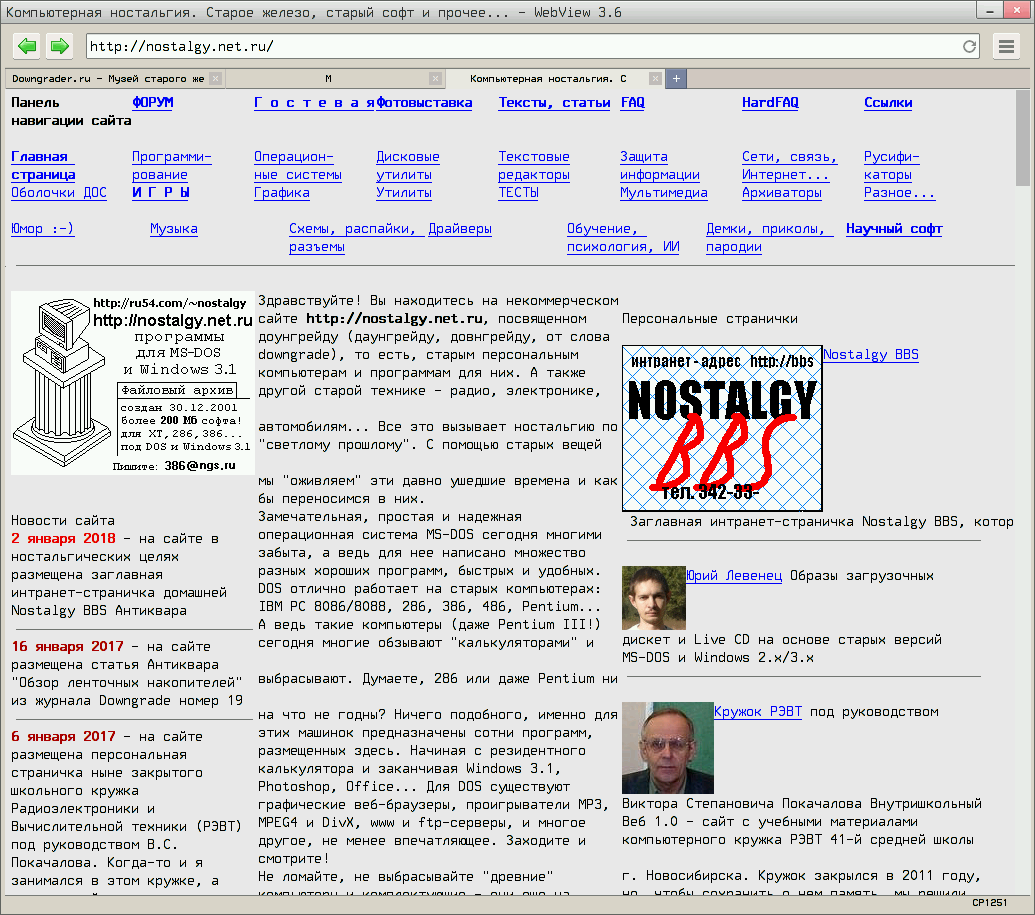
Task: Open a new tab with the plus icon
Action: (675, 77)
